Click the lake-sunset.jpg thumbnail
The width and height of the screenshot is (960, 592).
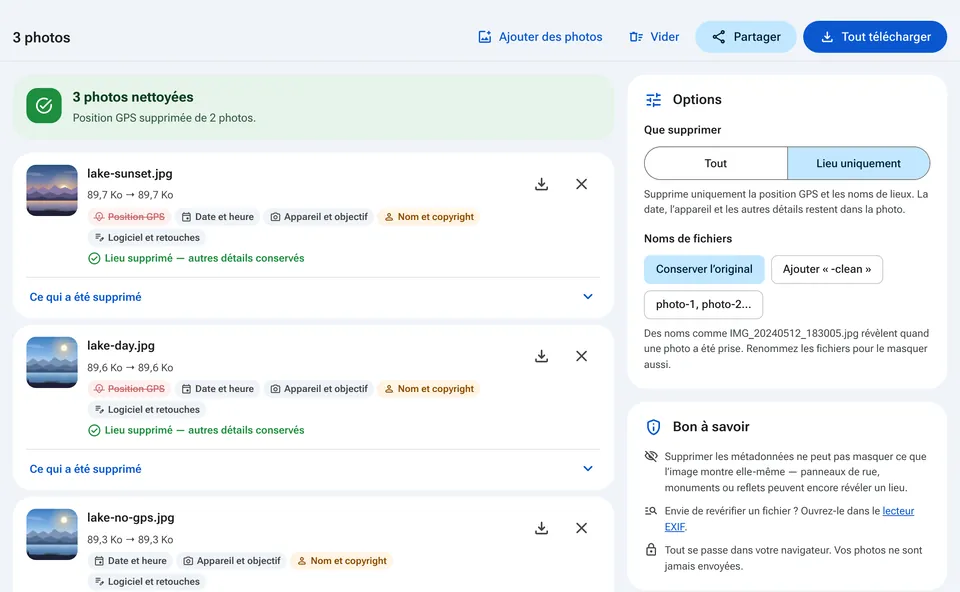click(x=52, y=190)
